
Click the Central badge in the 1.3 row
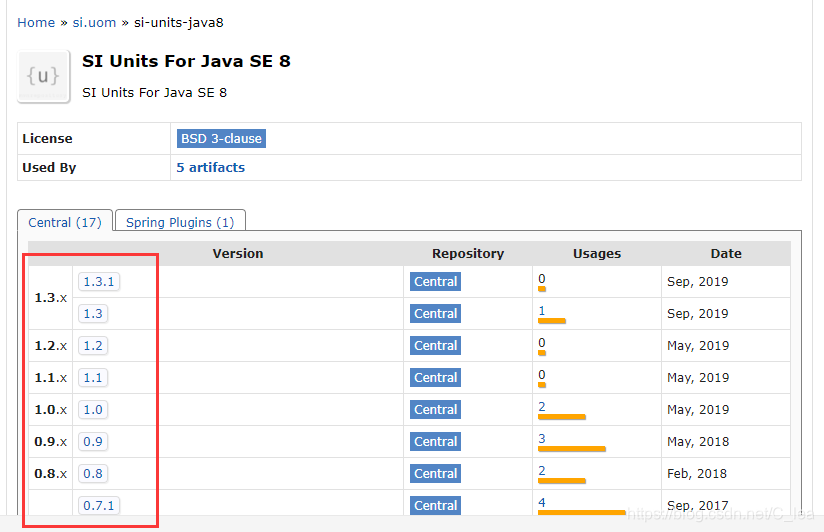tap(436, 314)
